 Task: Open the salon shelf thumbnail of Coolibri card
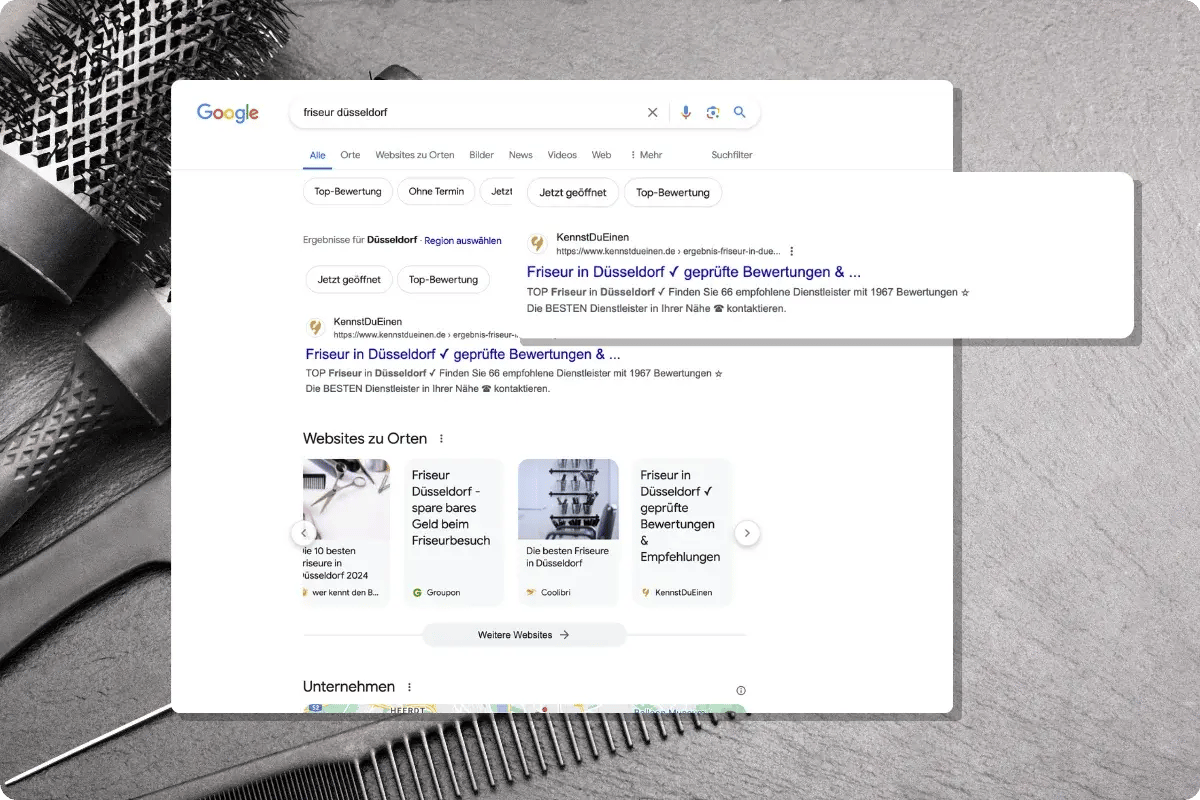(x=568, y=499)
